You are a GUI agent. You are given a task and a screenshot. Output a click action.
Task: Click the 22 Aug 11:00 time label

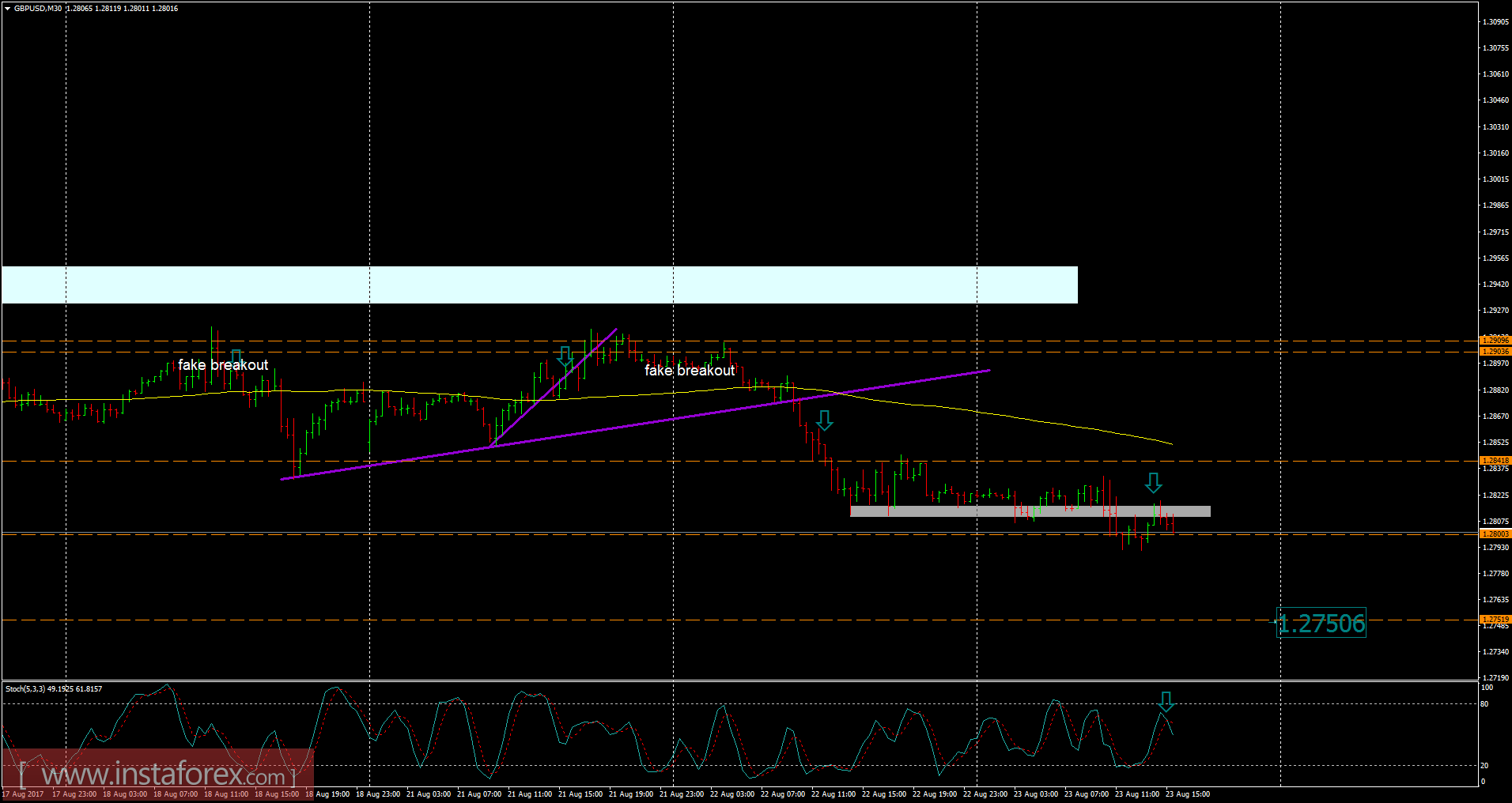(833, 794)
